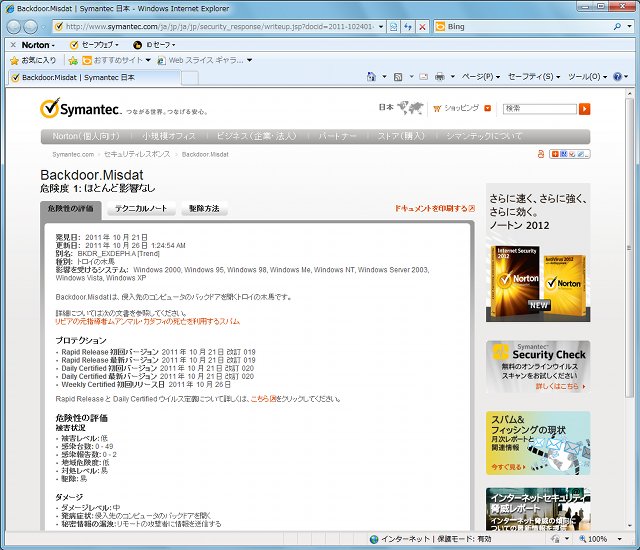Viewport: 640px width, 550px height.
Task: Click the Symantec Security Check banner
Action: [x=538, y=367]
